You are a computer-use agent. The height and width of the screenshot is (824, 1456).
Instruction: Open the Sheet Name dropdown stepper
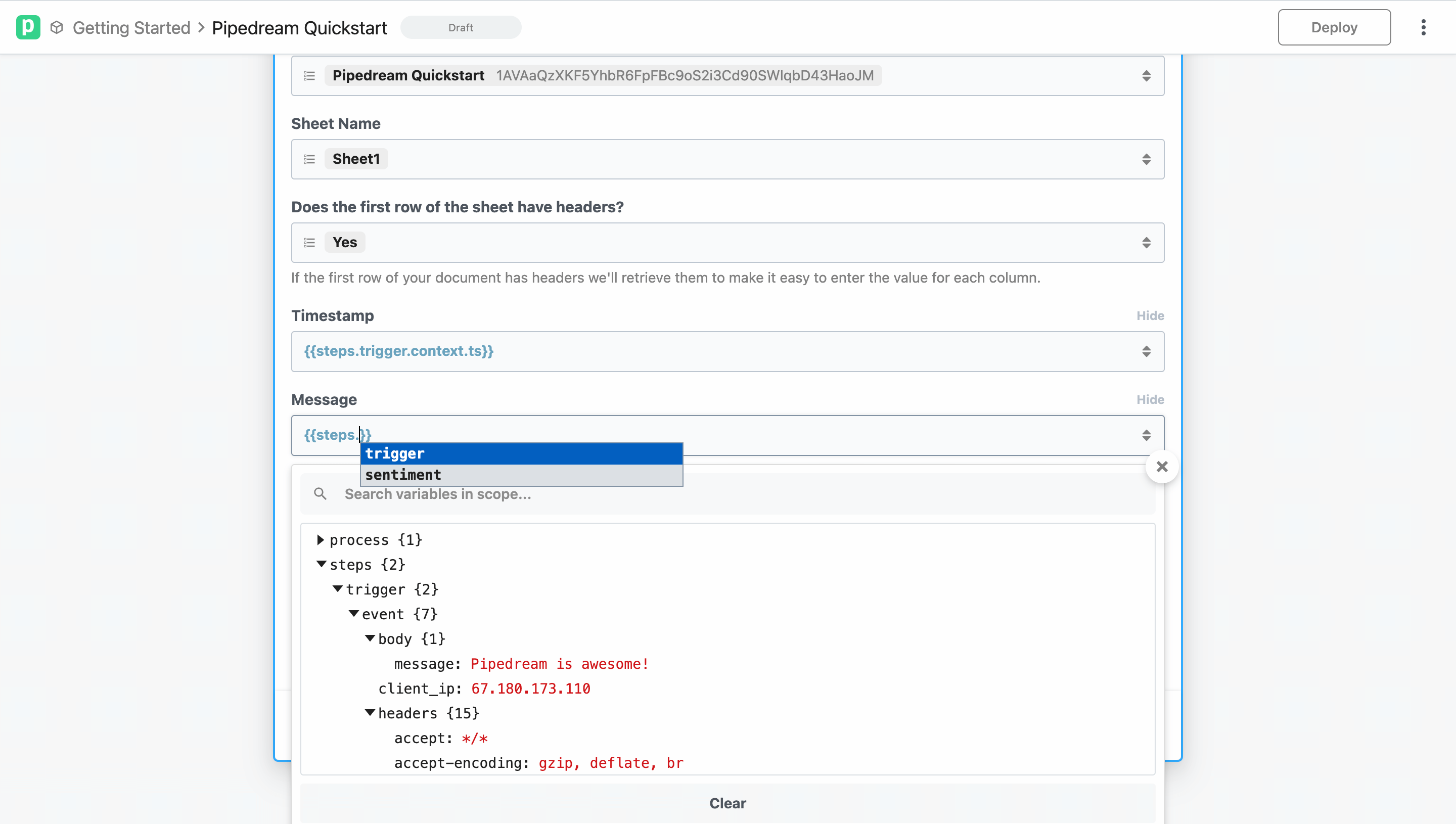coord(1147,159)
